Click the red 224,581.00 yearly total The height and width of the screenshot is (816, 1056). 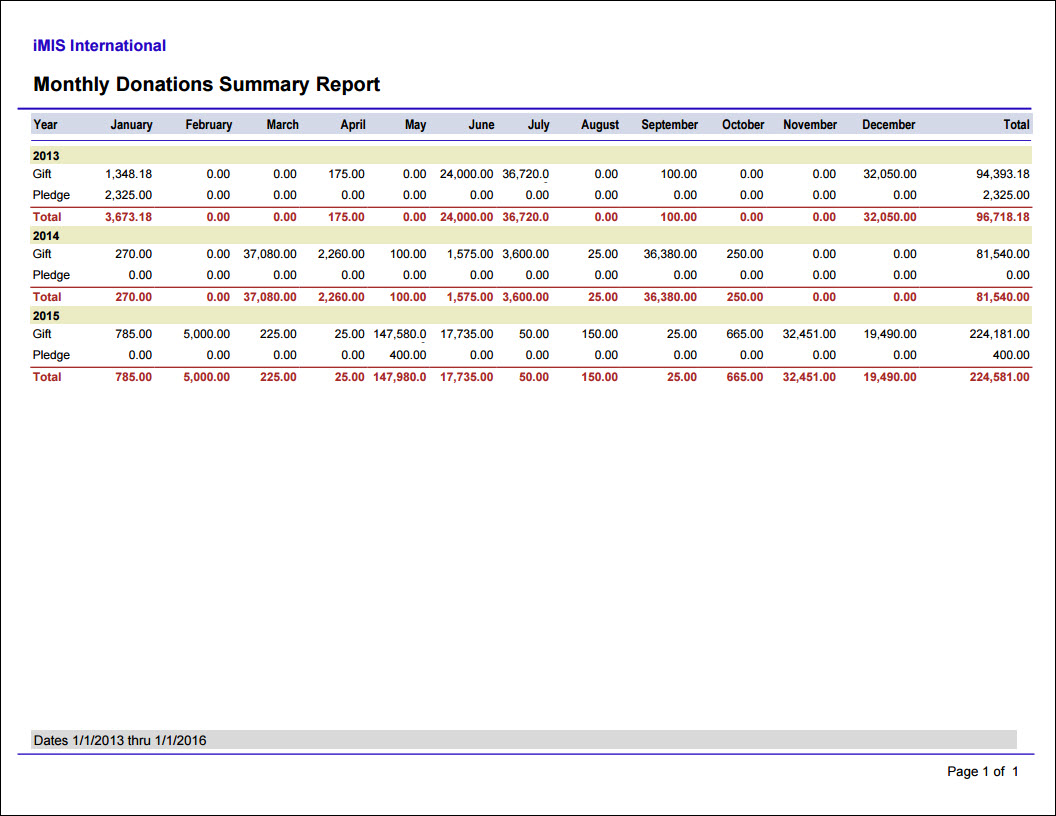999,377
